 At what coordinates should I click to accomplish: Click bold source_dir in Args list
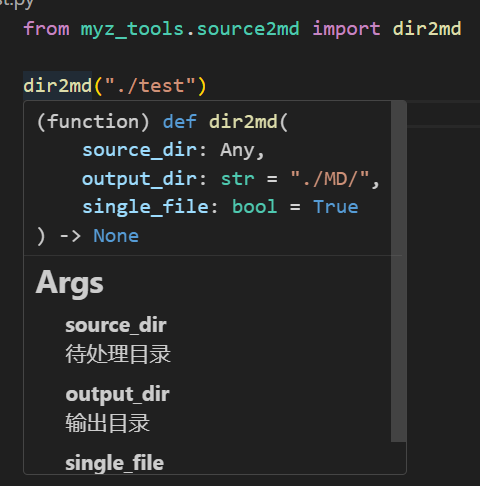116,325
